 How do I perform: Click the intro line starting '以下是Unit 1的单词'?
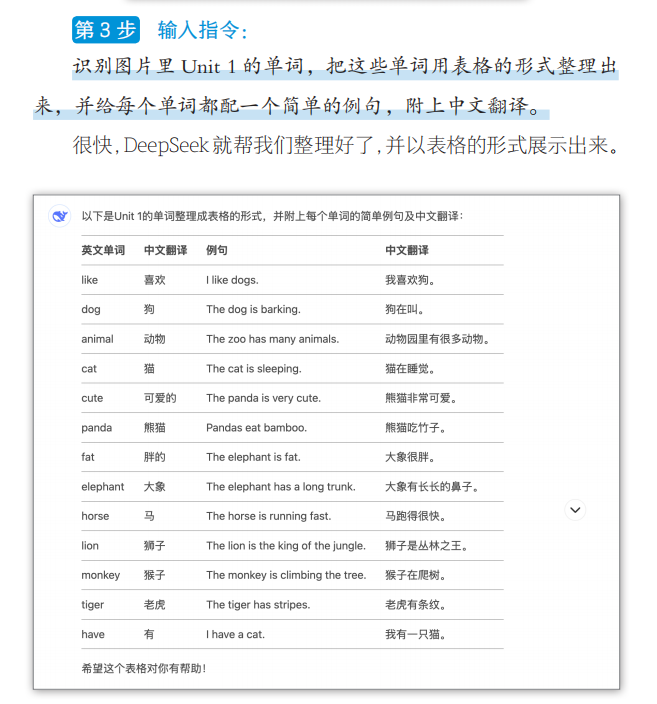272,216
